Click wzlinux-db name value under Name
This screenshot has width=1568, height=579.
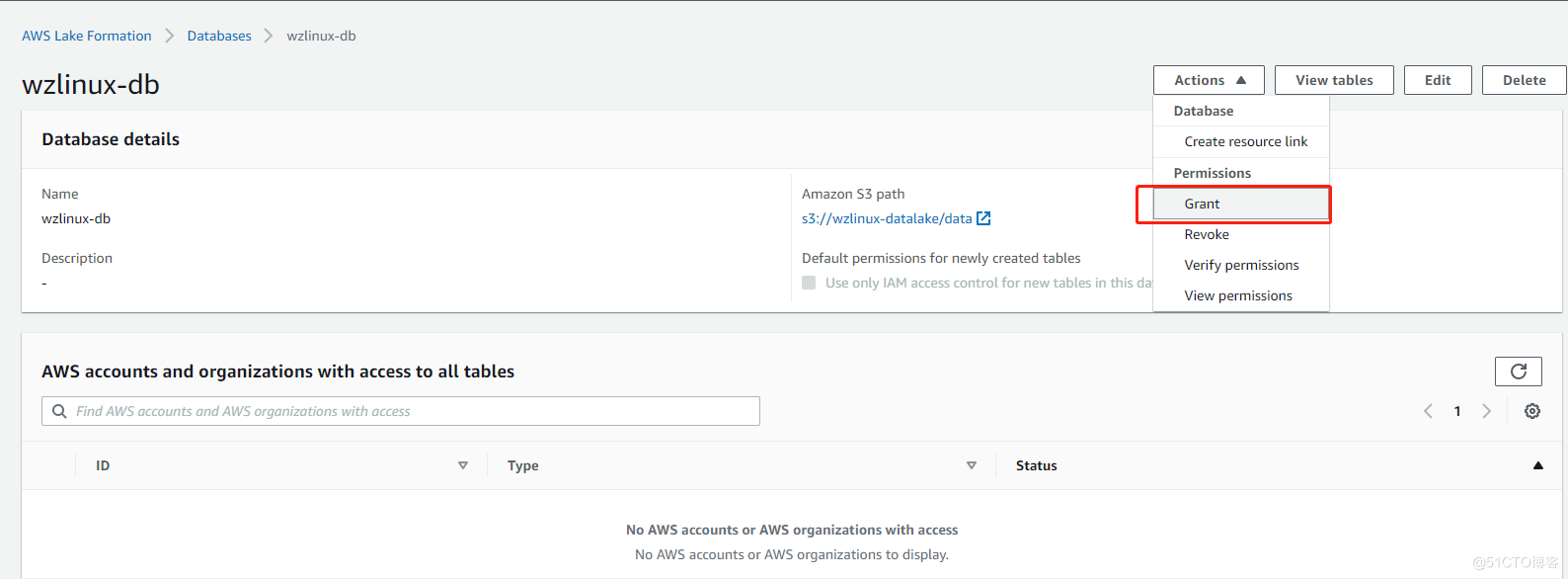point(76,218)
